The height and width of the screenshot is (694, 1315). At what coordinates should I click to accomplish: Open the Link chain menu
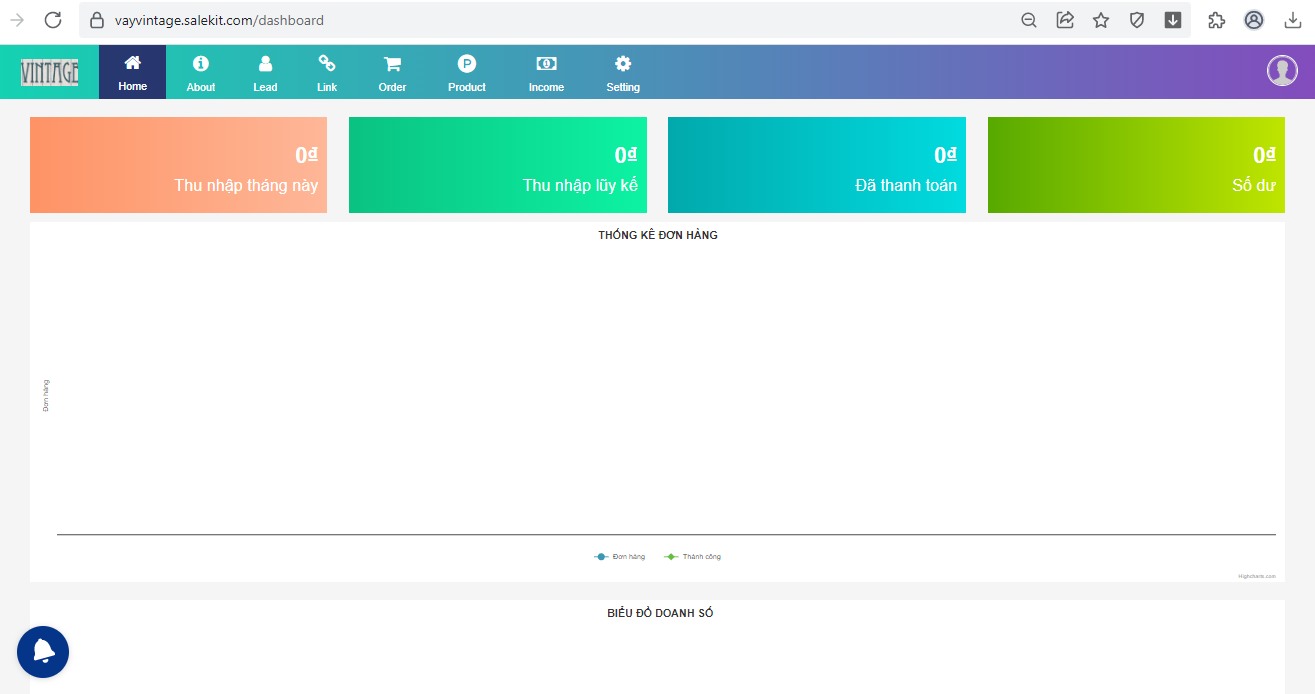tap(327, 74)
